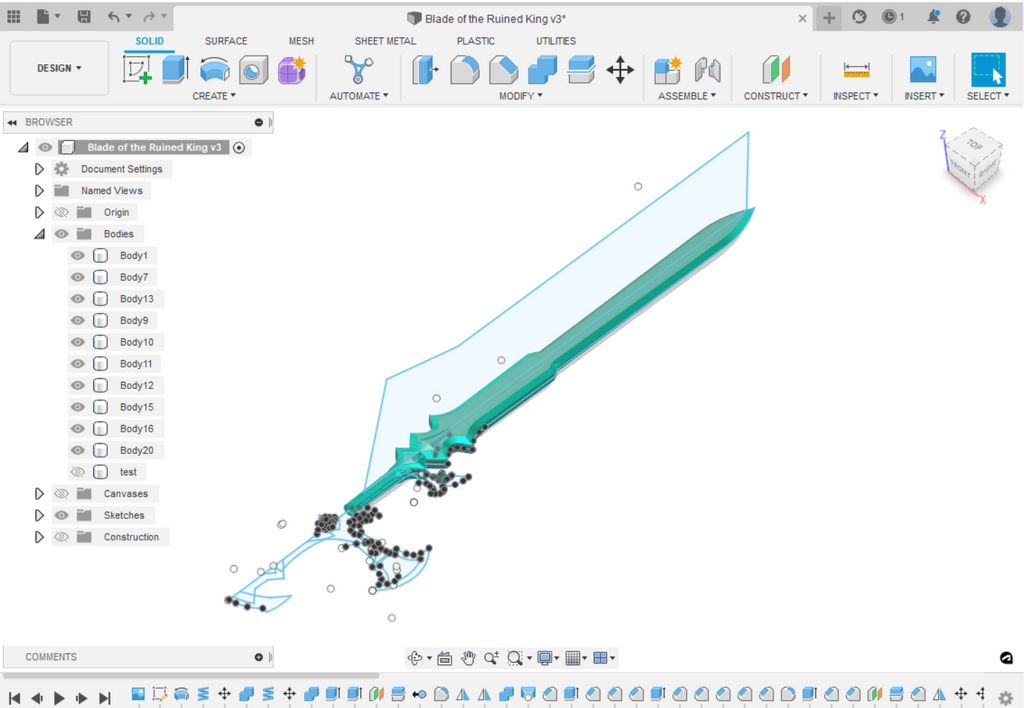The width and height of the screenshot is (1024, 708).
Task: Click the New Component icon in Assemble
Action: (667, 69)
